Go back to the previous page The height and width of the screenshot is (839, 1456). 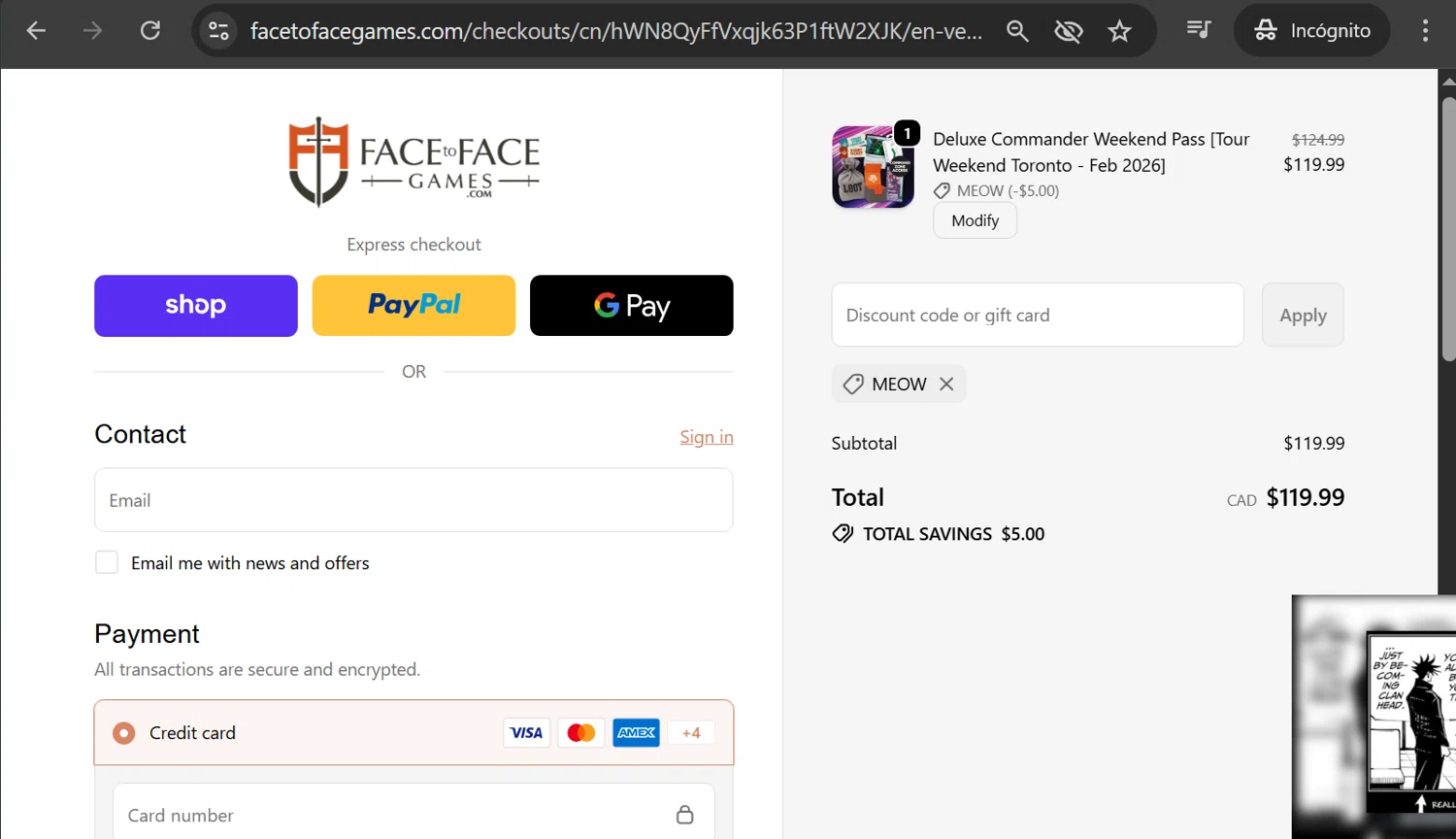tap(36, 31)
